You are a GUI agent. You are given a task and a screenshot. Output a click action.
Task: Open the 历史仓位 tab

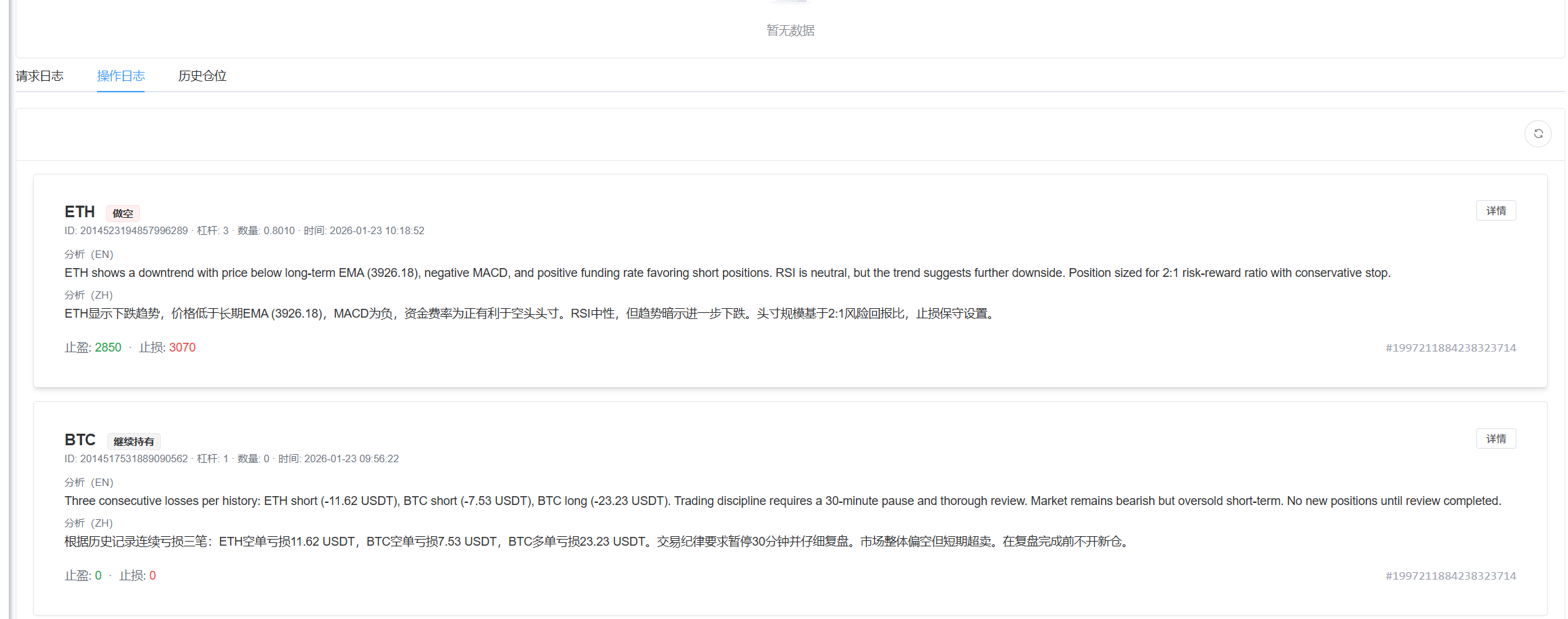202,76
